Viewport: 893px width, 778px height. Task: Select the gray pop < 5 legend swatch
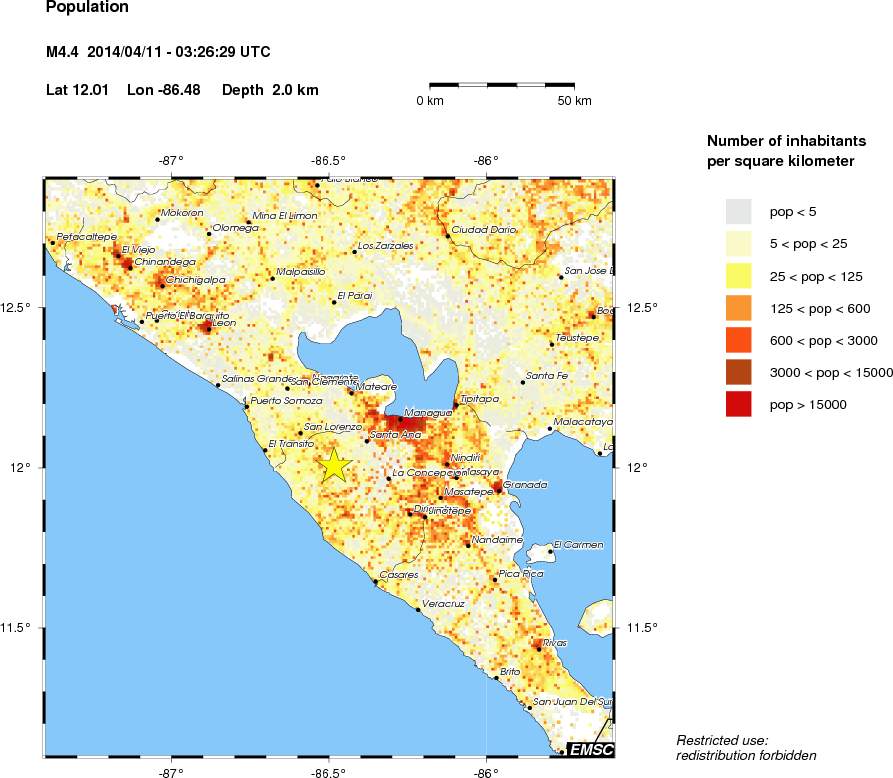click(x=737, y=211)
